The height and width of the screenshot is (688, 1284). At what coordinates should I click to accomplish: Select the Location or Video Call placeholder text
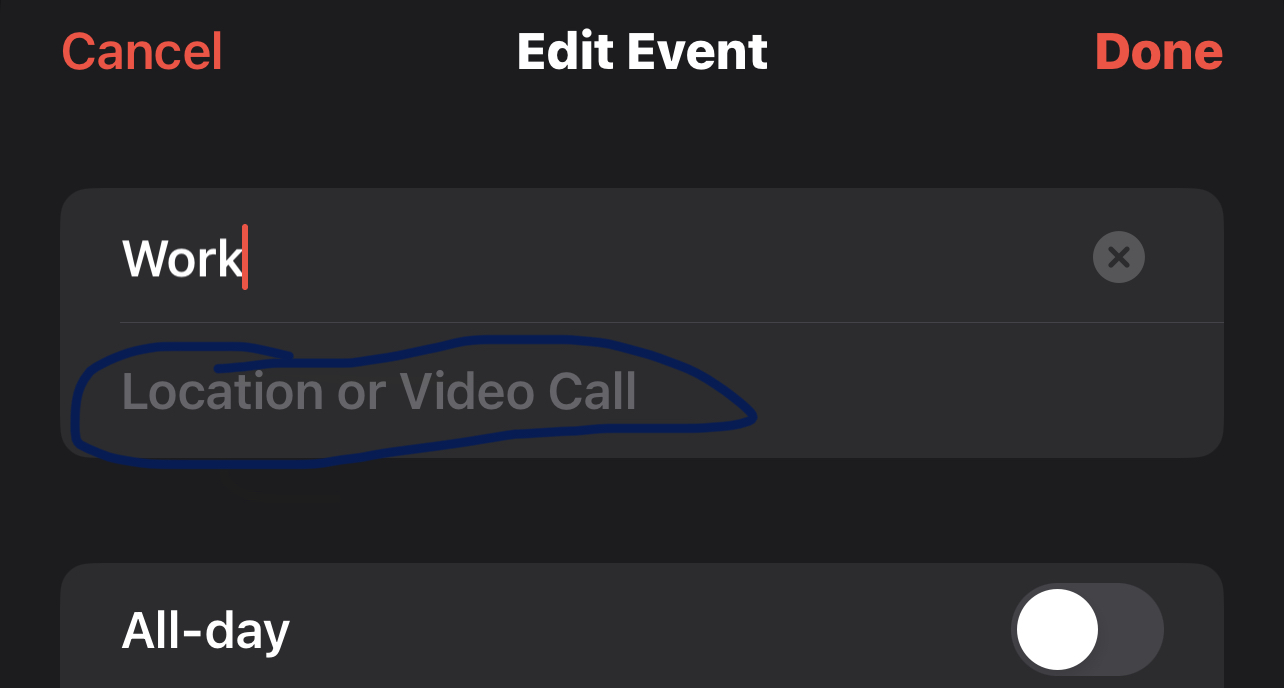coord(378,392)
